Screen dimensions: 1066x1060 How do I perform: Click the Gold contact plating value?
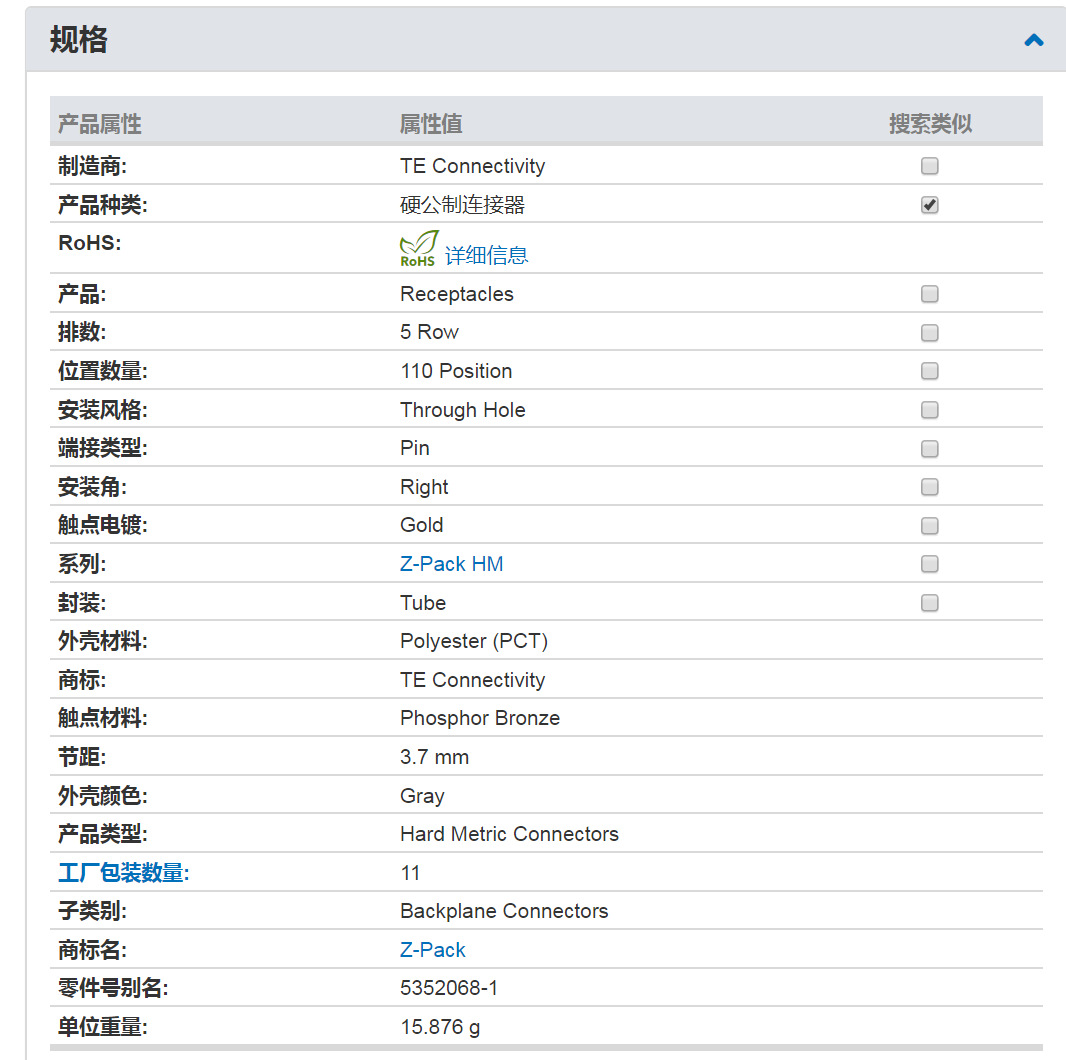[x=422, y=525]
